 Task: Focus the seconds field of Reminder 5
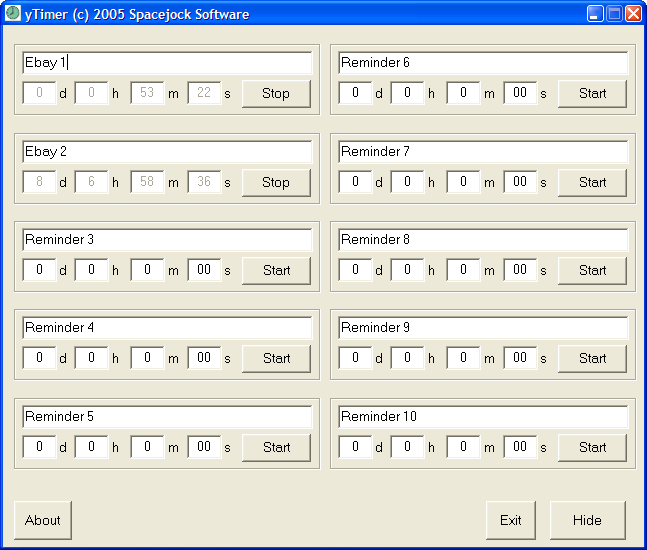click(204, 446)
